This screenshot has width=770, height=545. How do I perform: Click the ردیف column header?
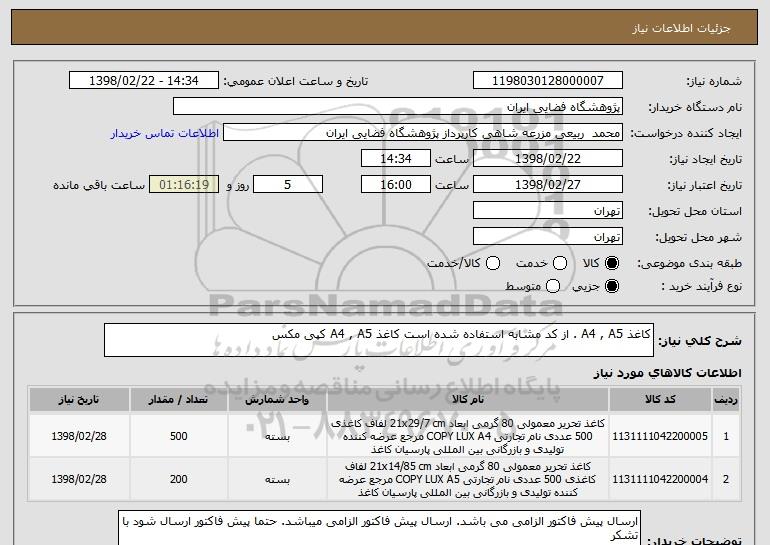click(x=726, y=400)
